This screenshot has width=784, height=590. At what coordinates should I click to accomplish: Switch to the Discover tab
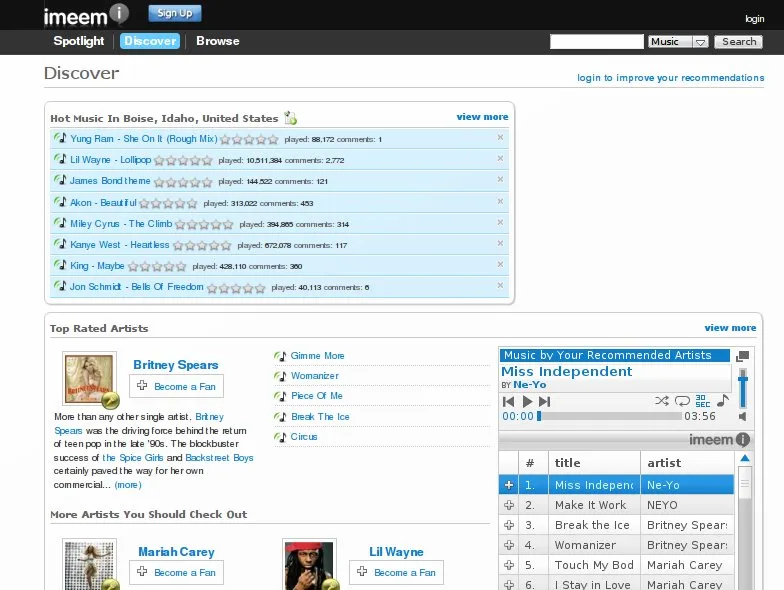150,41
